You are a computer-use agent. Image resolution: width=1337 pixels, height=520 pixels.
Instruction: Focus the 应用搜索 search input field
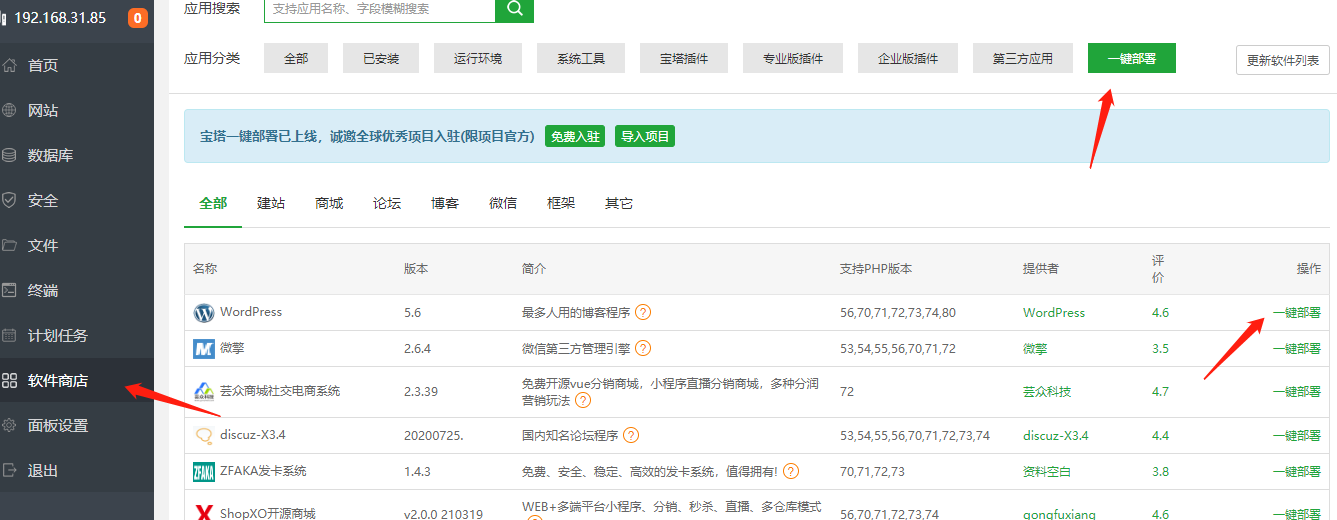coord(380,9)
